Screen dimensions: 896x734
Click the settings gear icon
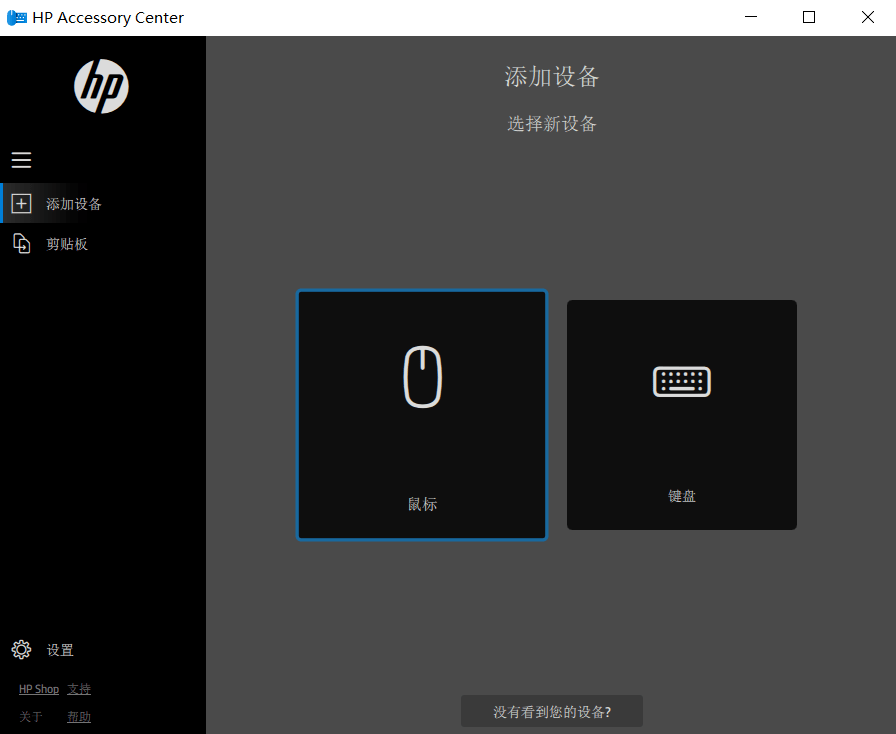click(x=21, y=649)
